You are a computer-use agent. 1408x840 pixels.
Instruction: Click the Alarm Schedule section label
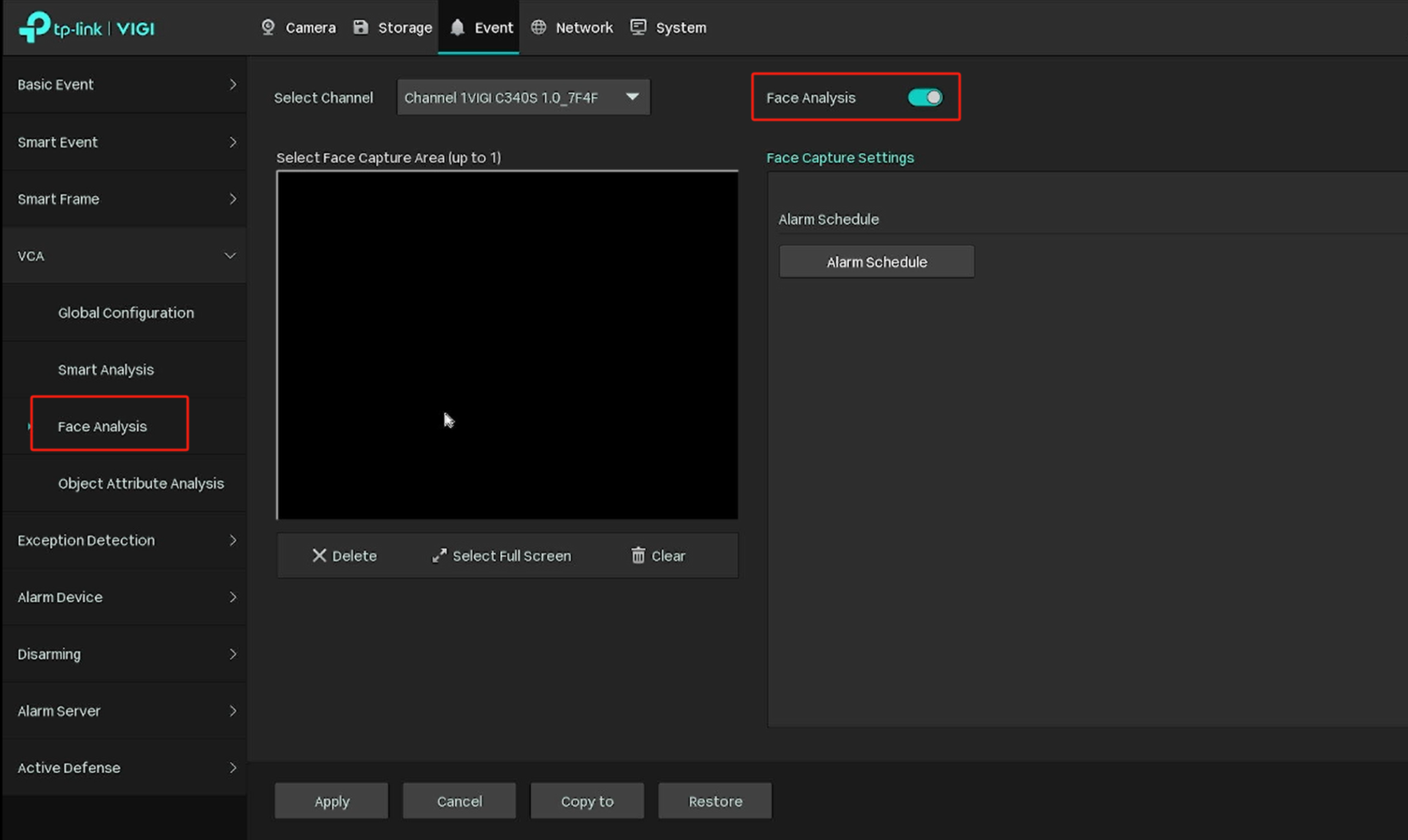coord(829,219)
